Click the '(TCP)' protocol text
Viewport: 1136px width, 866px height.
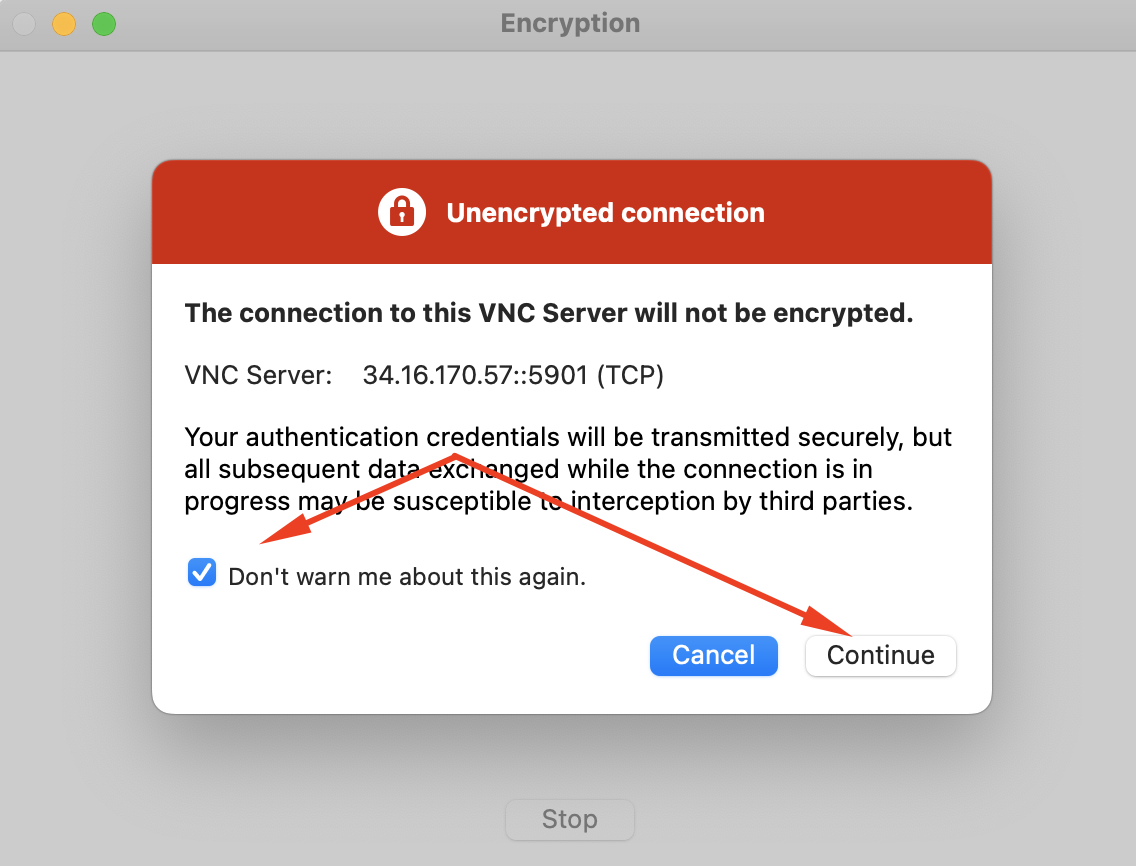tap(630, 375)
